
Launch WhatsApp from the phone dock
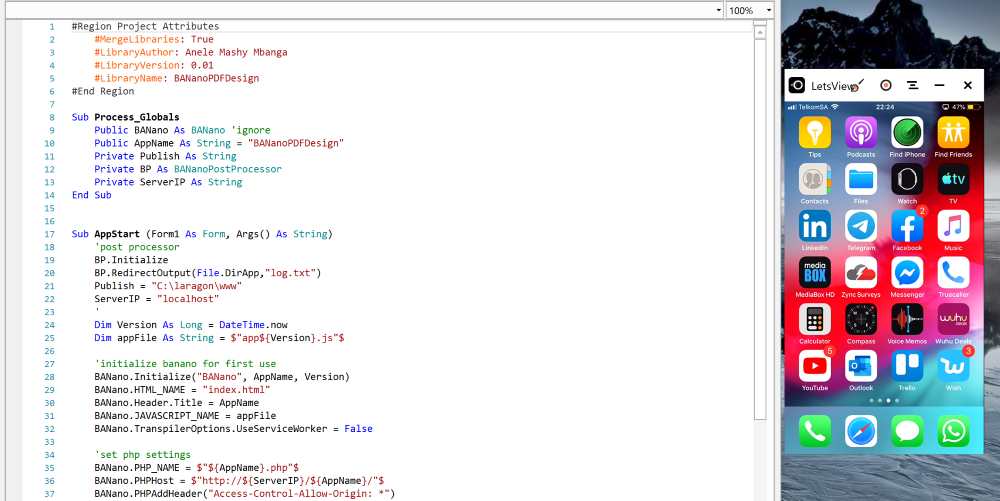pos(953,432)
